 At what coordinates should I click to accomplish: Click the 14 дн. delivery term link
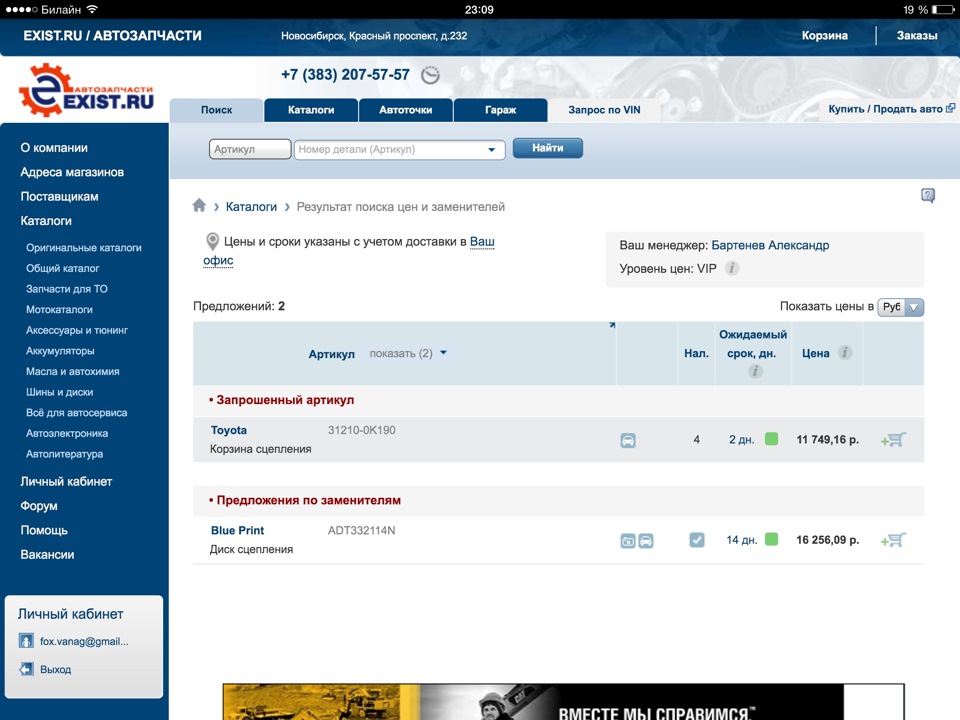click(741, 540)
